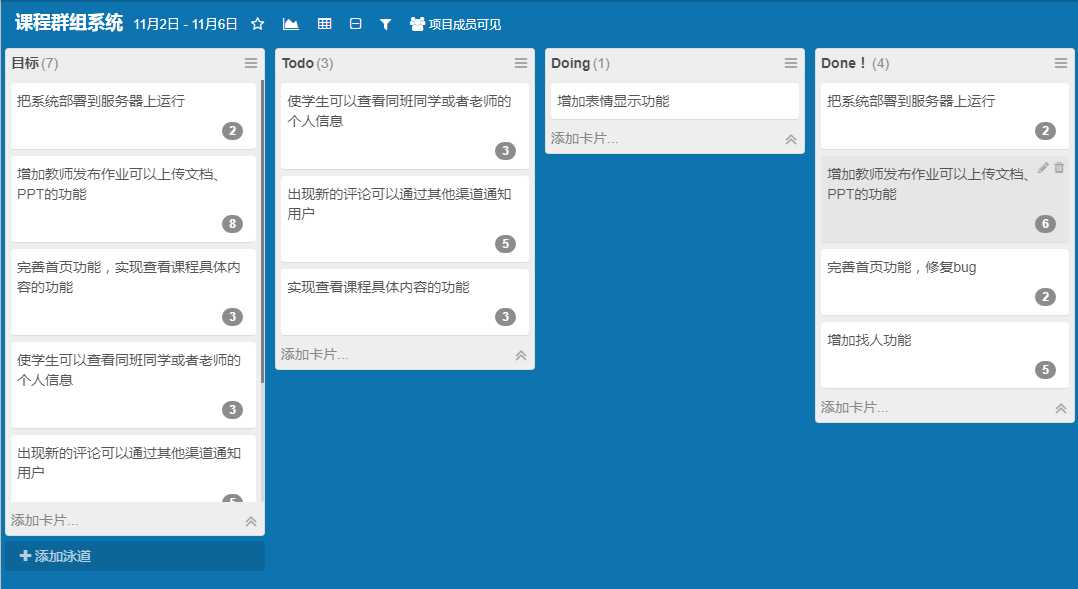Open 使学生可以查看 card in 目标 column
The width and height of the screenshot is (1078, 589).
133,385
